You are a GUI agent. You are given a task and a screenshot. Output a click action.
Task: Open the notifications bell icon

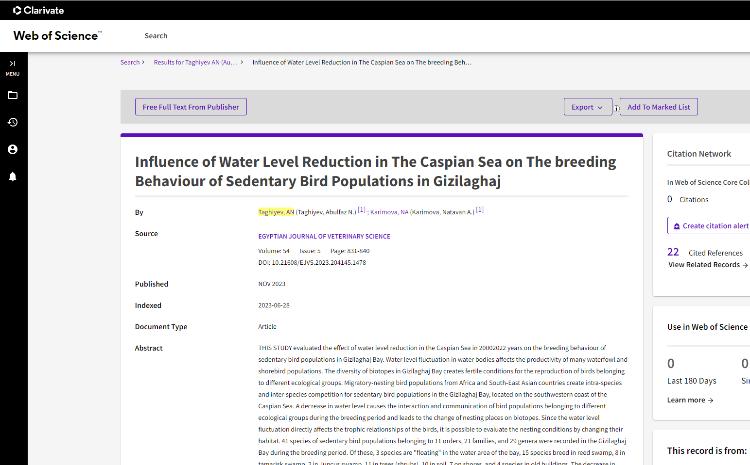[13, 176]
